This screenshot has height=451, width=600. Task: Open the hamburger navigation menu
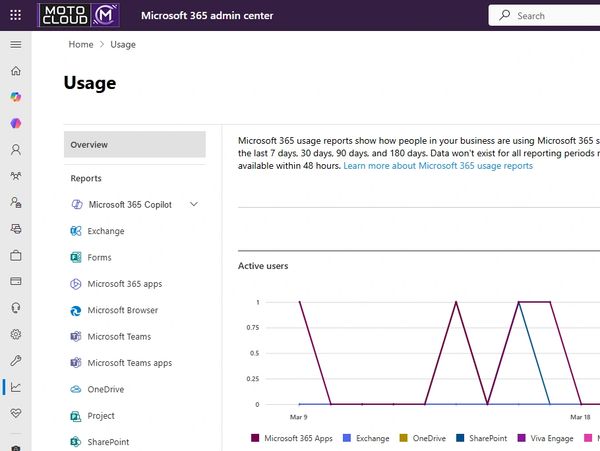tap(15, 45)
